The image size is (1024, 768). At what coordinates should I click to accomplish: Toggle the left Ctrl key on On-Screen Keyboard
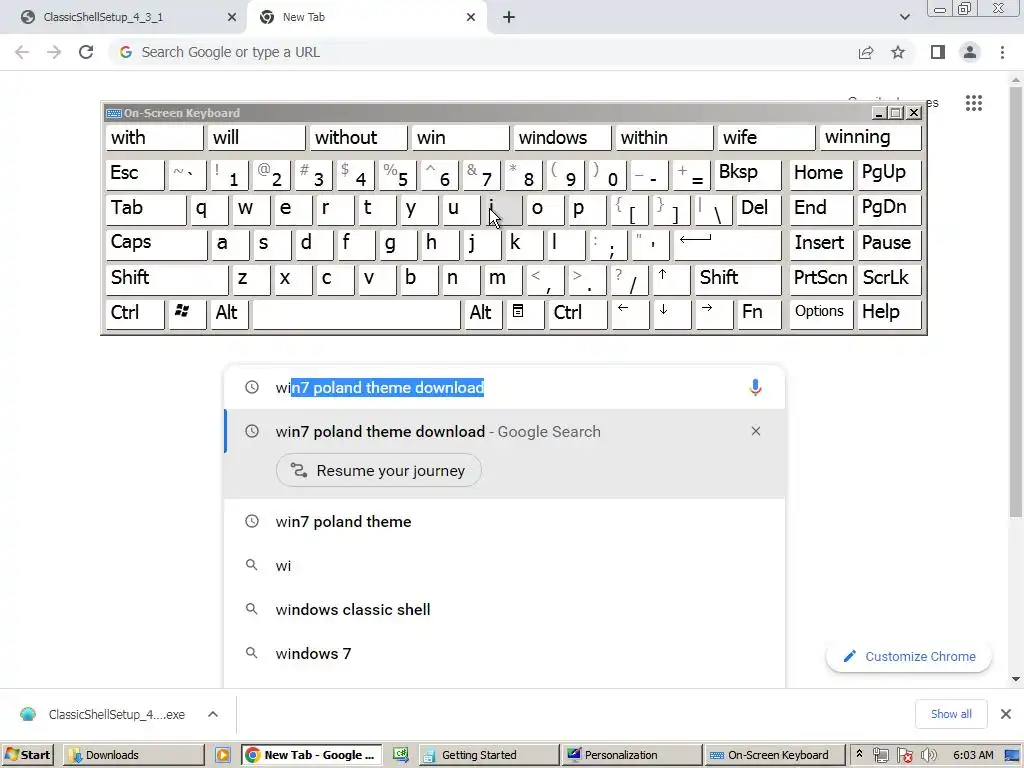[135, 314]
